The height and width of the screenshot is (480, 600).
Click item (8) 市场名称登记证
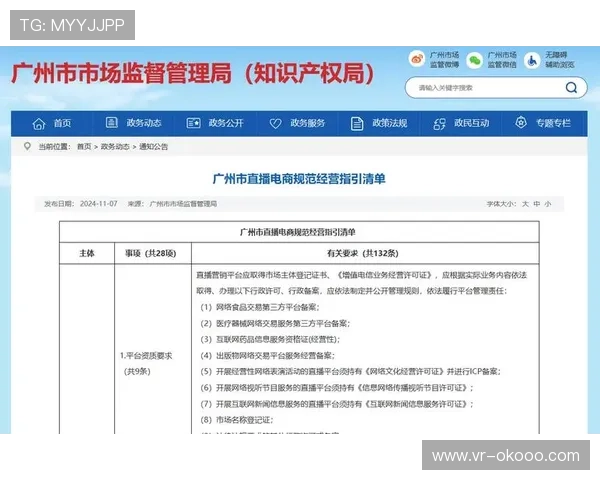pyautogui.click(x=237, y=420)
